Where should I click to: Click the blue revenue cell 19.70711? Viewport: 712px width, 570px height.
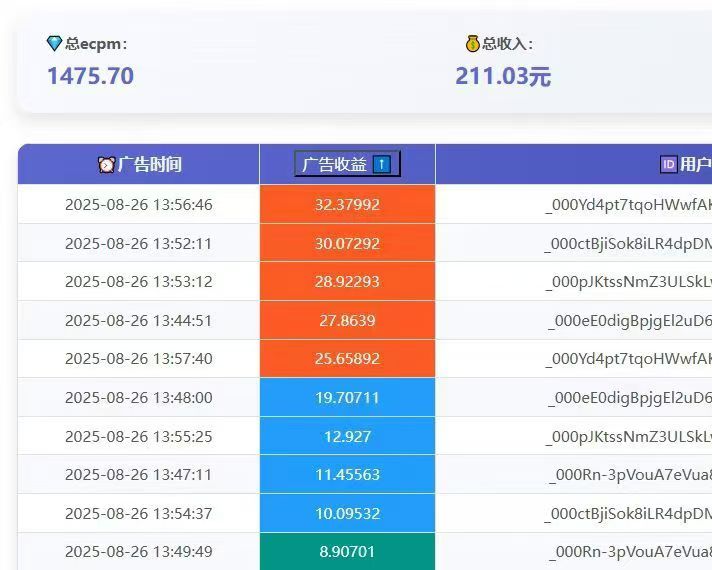[x=347, y=397]
